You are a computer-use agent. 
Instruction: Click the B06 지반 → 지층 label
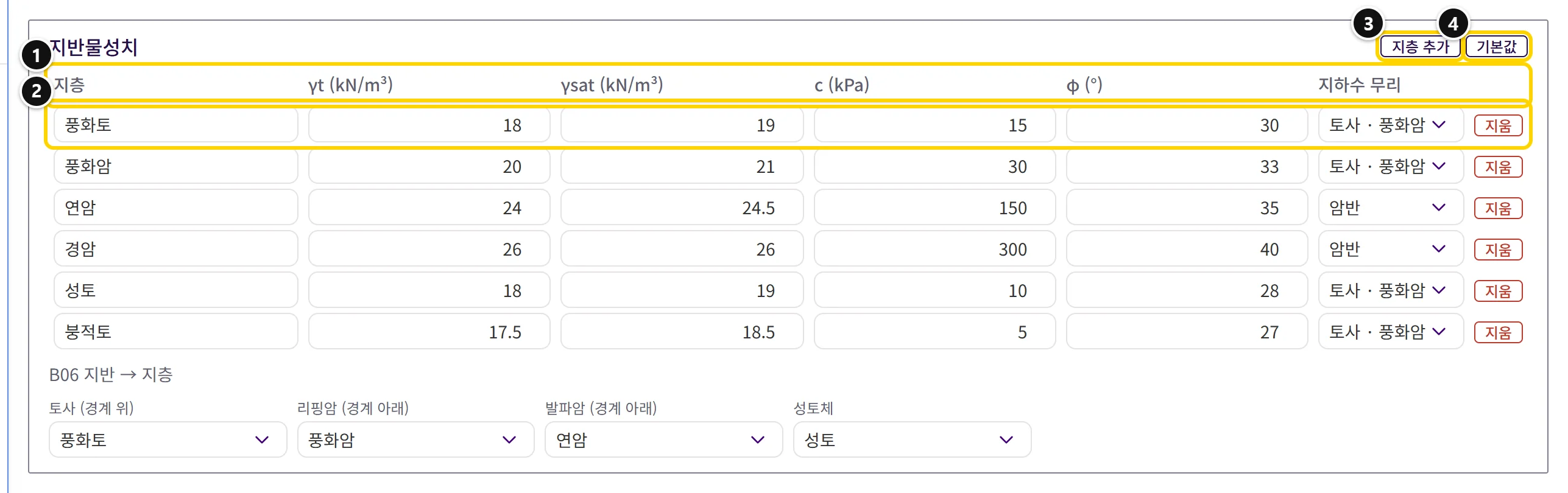coord(111,374)
